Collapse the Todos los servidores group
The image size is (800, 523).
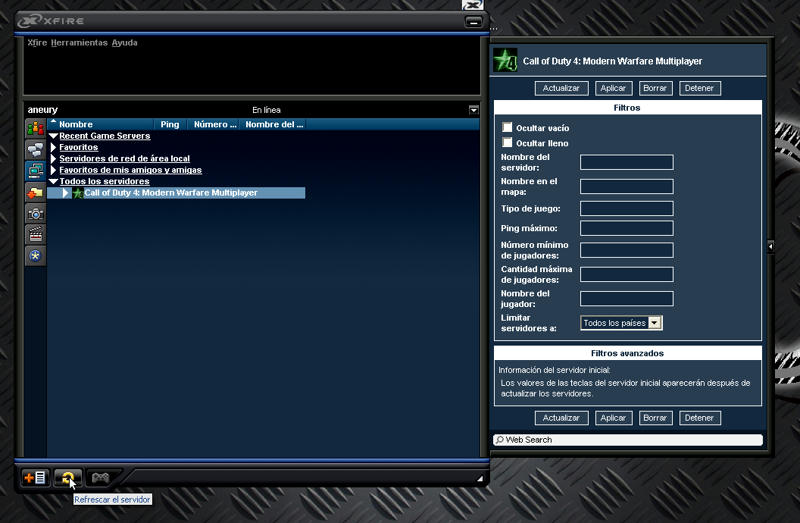click(53, 182)
